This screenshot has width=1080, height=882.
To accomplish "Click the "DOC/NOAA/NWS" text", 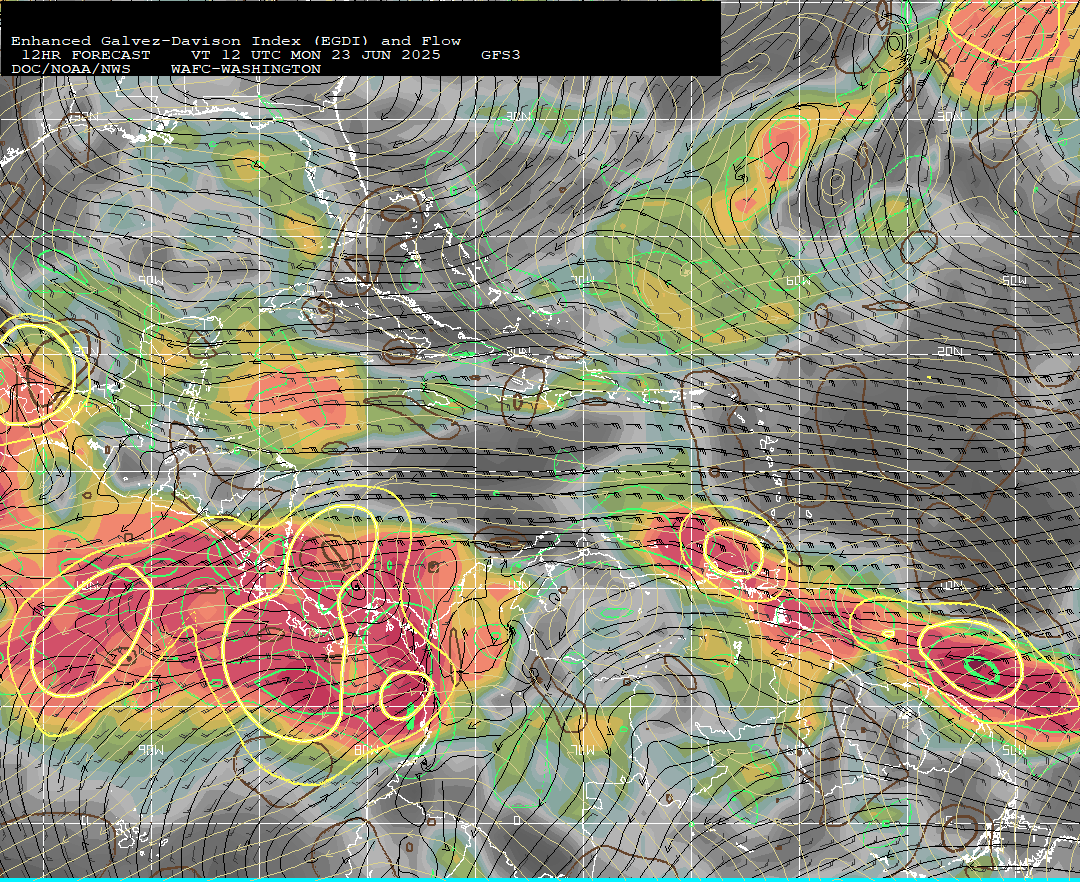I will coord(71,70).
